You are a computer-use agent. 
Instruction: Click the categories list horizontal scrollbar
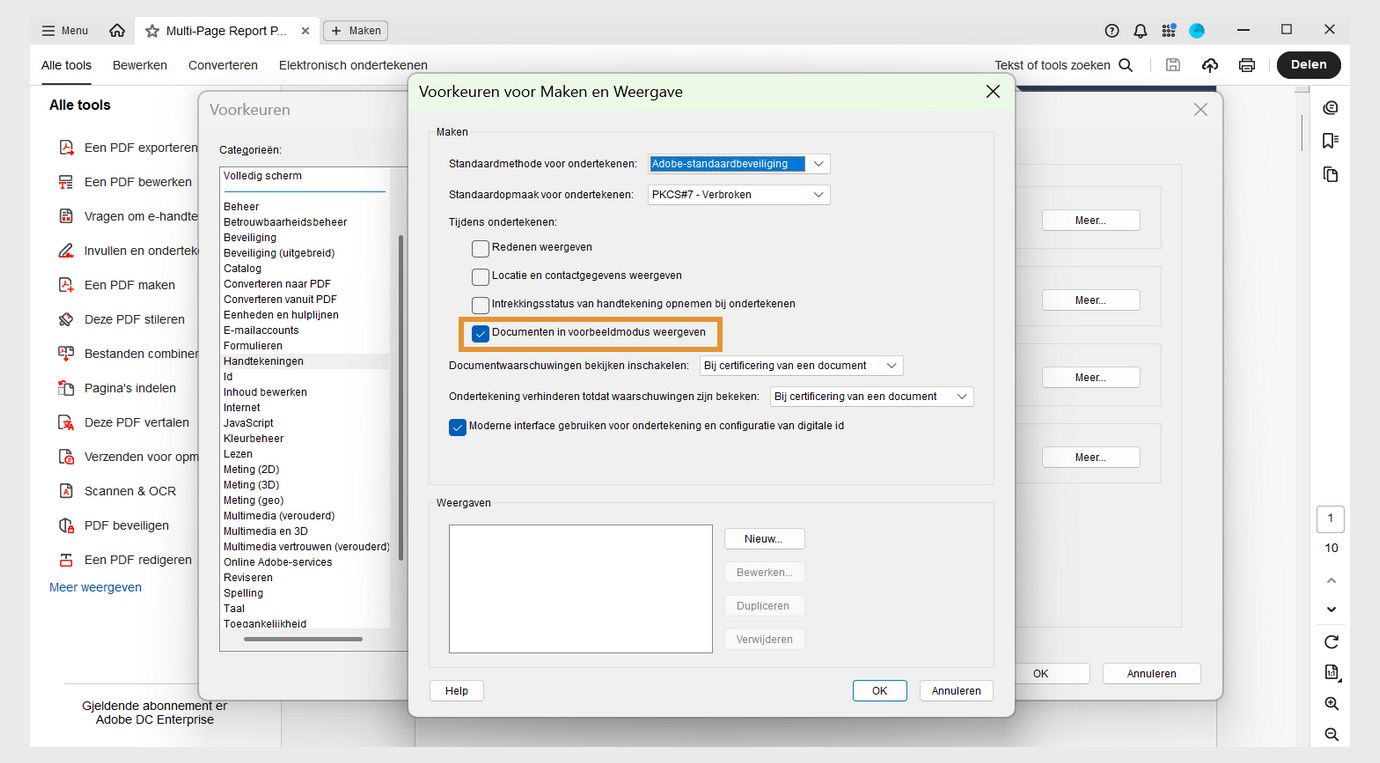pos(303,638)
